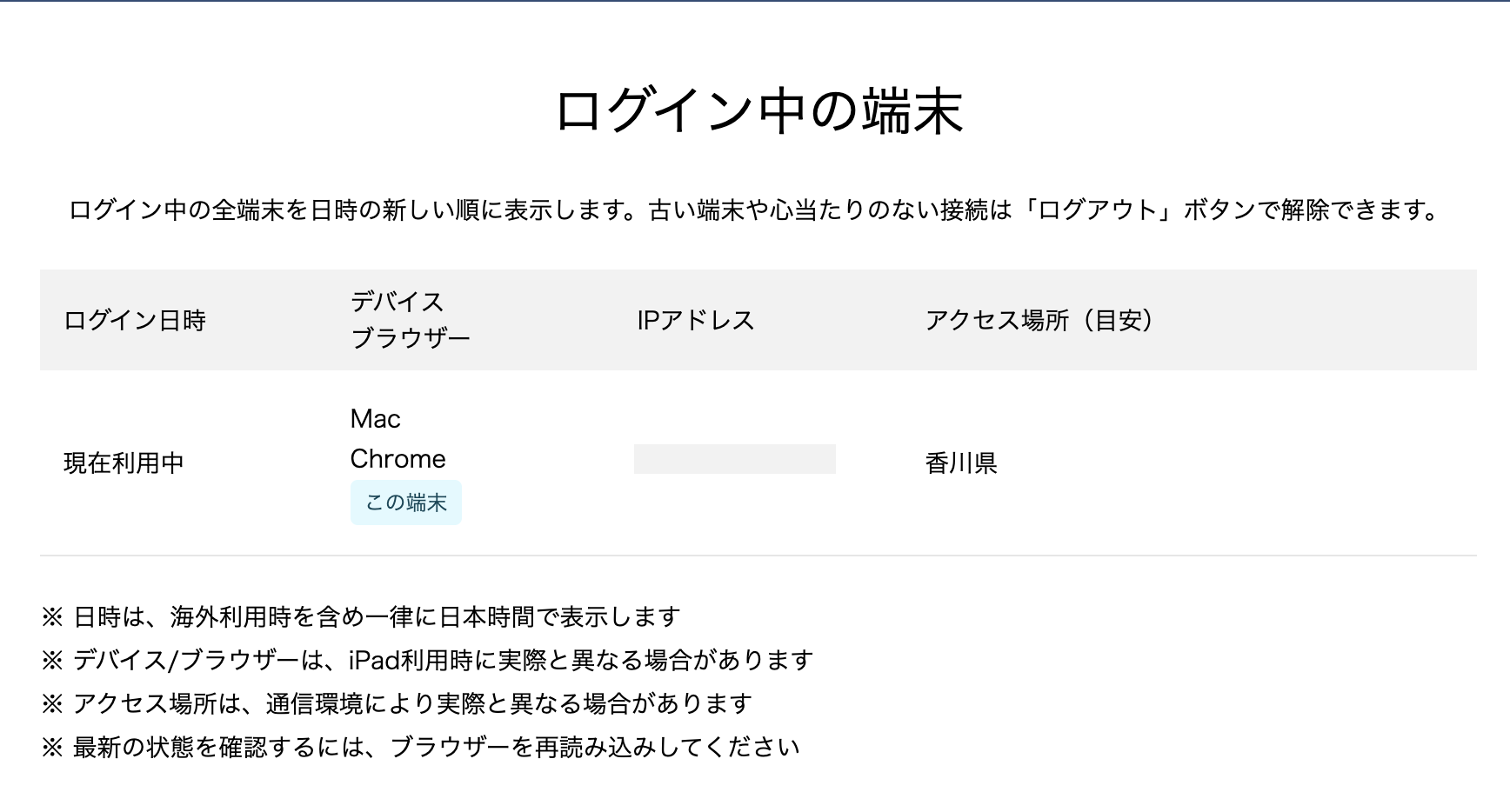Click the ブラウザー column header label
Screen dimensions: 1510x812
tap(411, 338)
